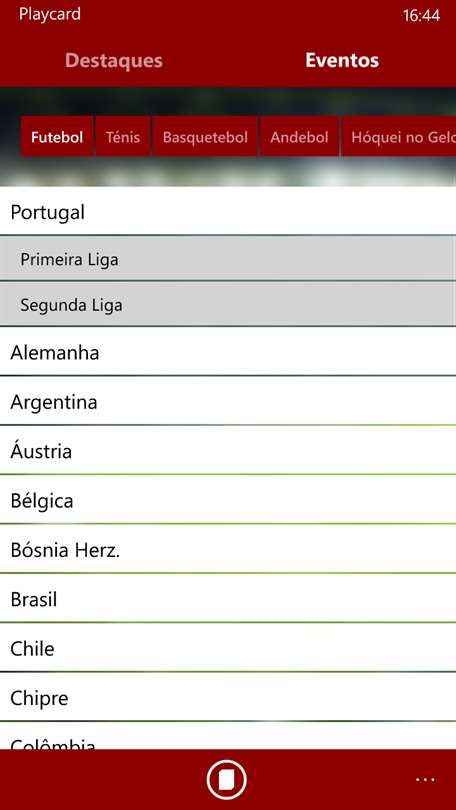Open the Primeira Liga competition
The height and width of the screenshot is (810, 456).
(228, 259)
